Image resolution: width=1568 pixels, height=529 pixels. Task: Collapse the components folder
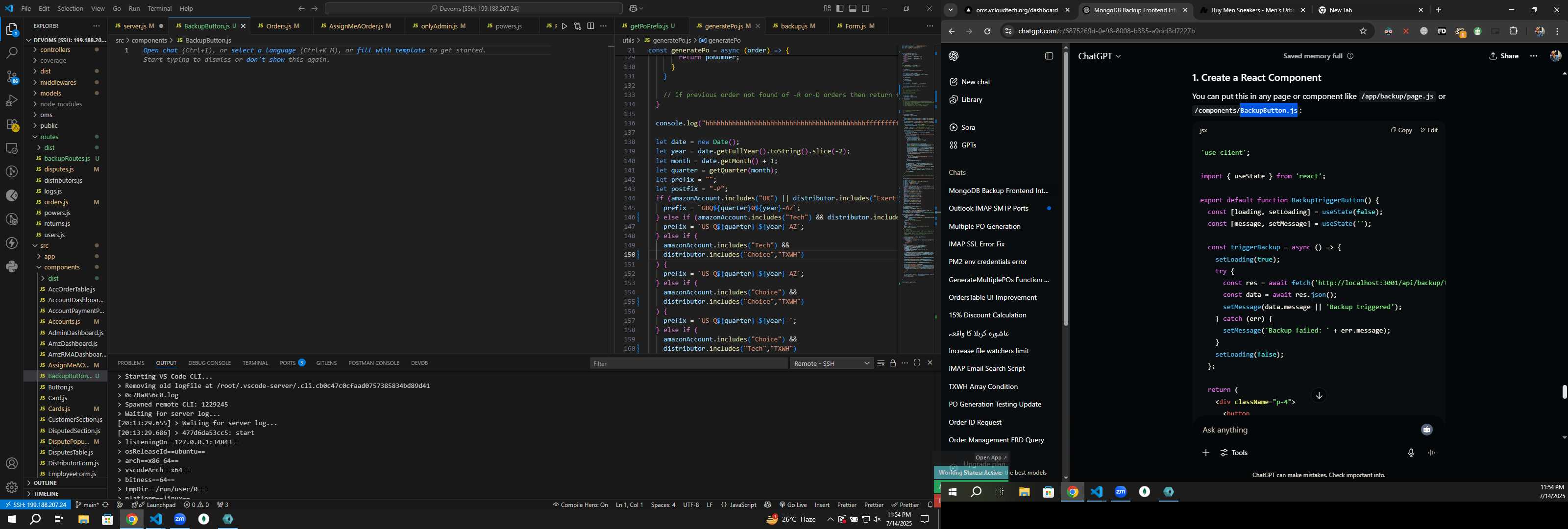click(x=61, y=267)
